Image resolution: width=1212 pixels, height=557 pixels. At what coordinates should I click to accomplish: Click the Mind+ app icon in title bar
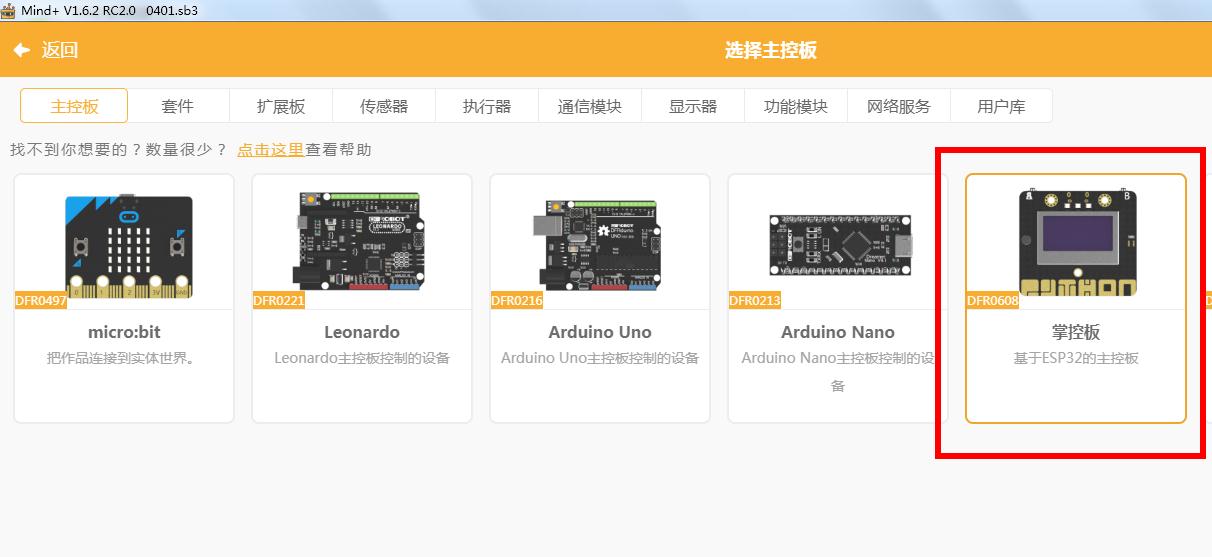[x=10, y=10]
